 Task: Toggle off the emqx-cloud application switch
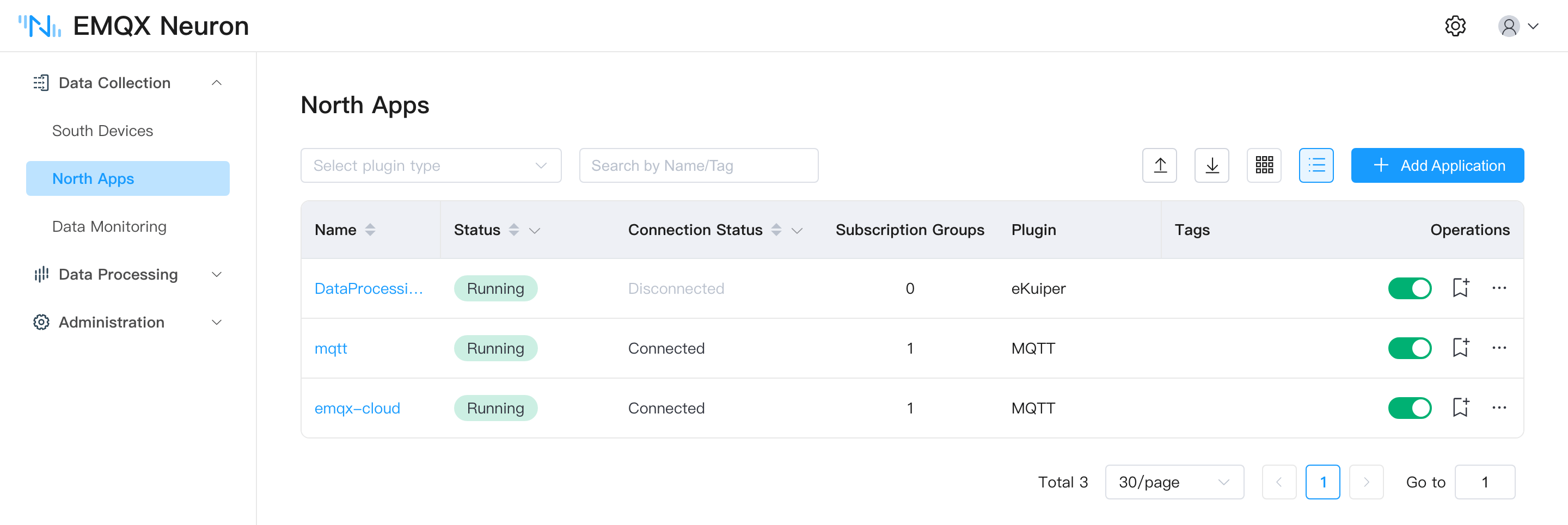pyautogui.click(x=1409, y=408)
